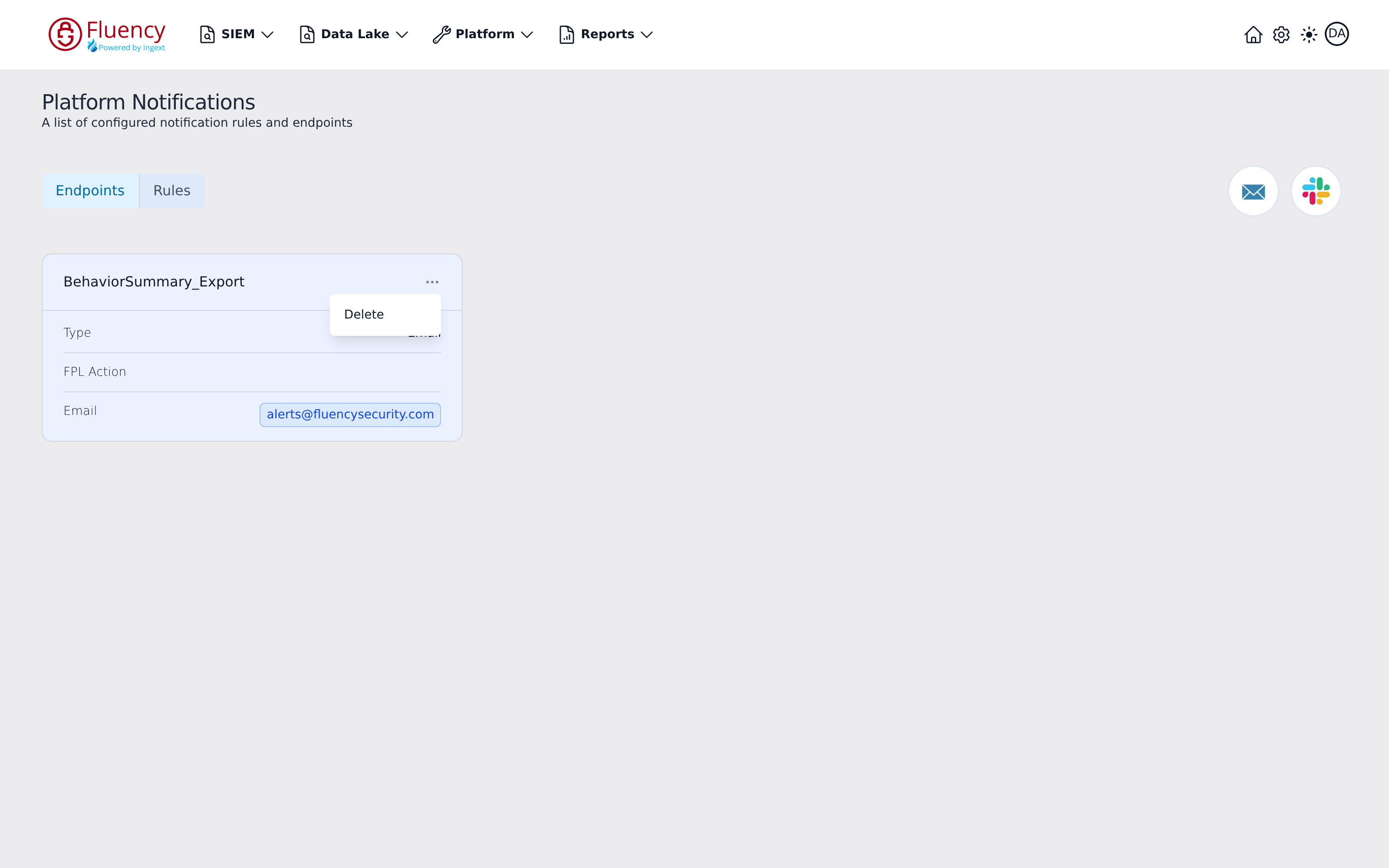1389x868 pixels.
Task: Click the Data Lake file icon
Action: 307,34
